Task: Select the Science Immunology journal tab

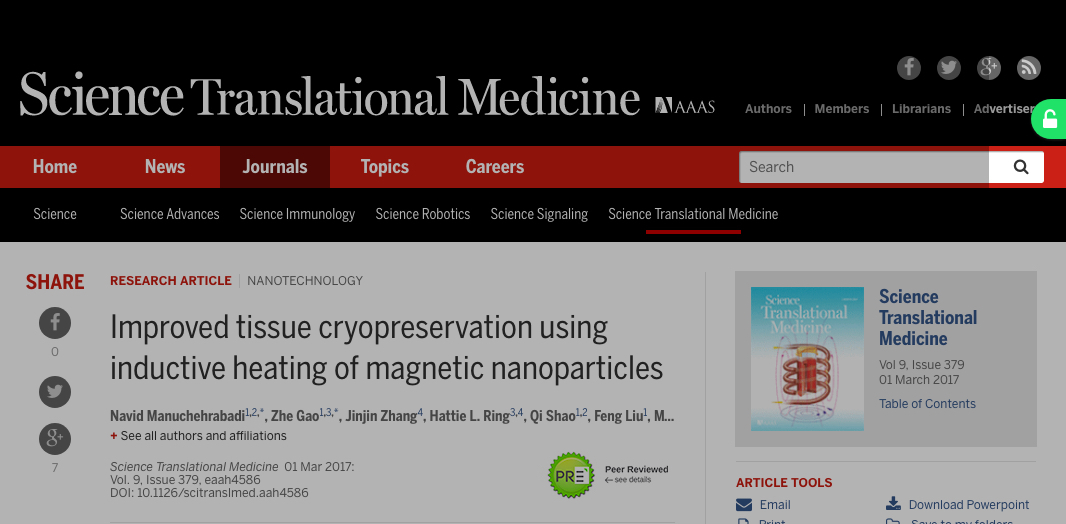Action: (297, 214)
